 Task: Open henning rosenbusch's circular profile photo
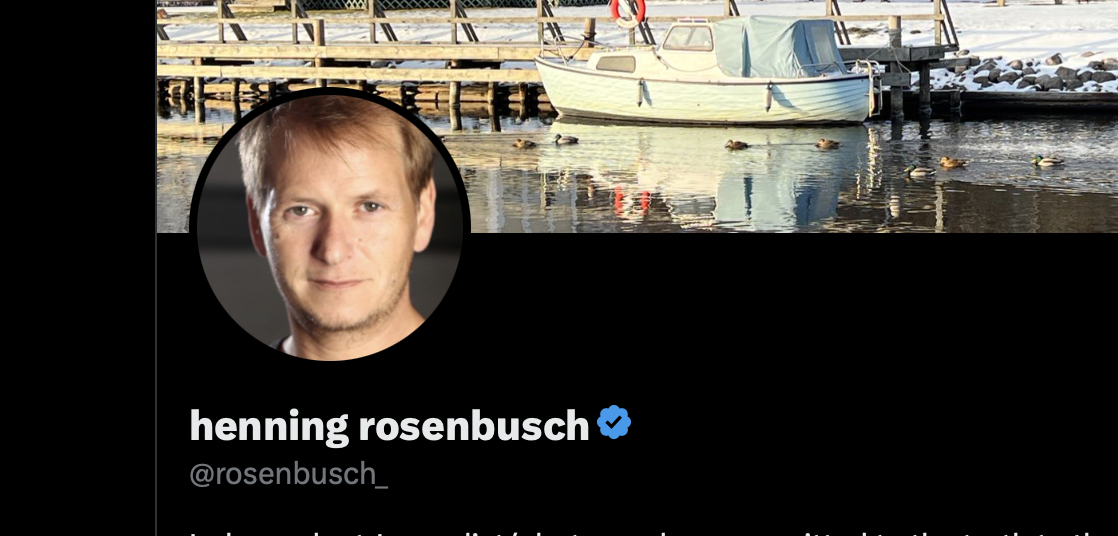pyautogui.click(x=330, y=226)
